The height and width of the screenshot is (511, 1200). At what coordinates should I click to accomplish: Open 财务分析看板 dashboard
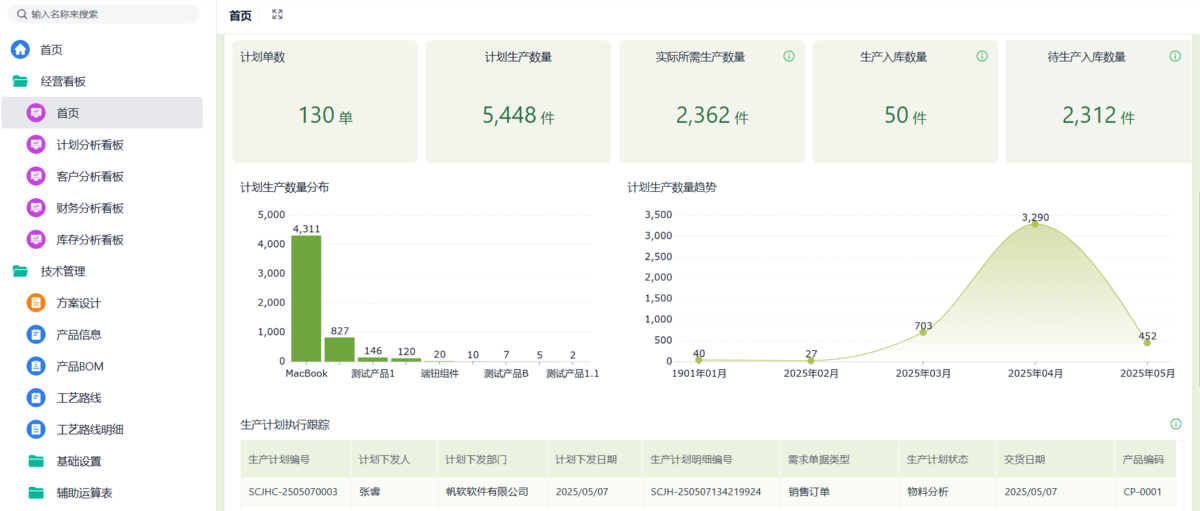click(x=90, y=208)
